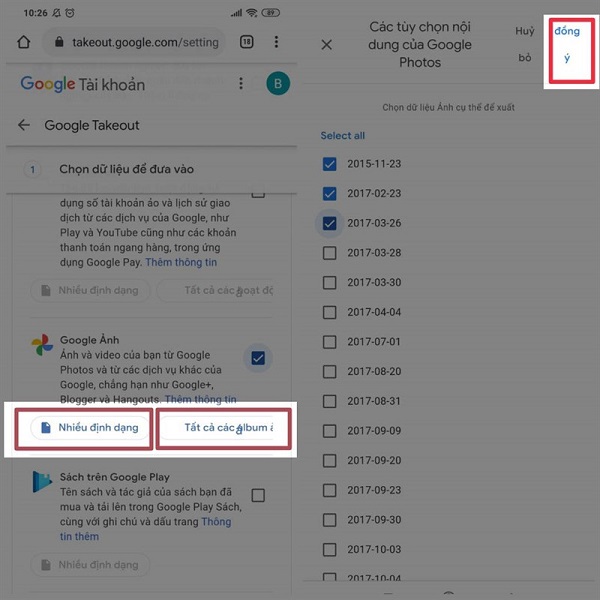The width and height of the screenshot is (600, 600).
Task: Open Nhiều định dạng under Google Pay section
Action: pos(90,290)
